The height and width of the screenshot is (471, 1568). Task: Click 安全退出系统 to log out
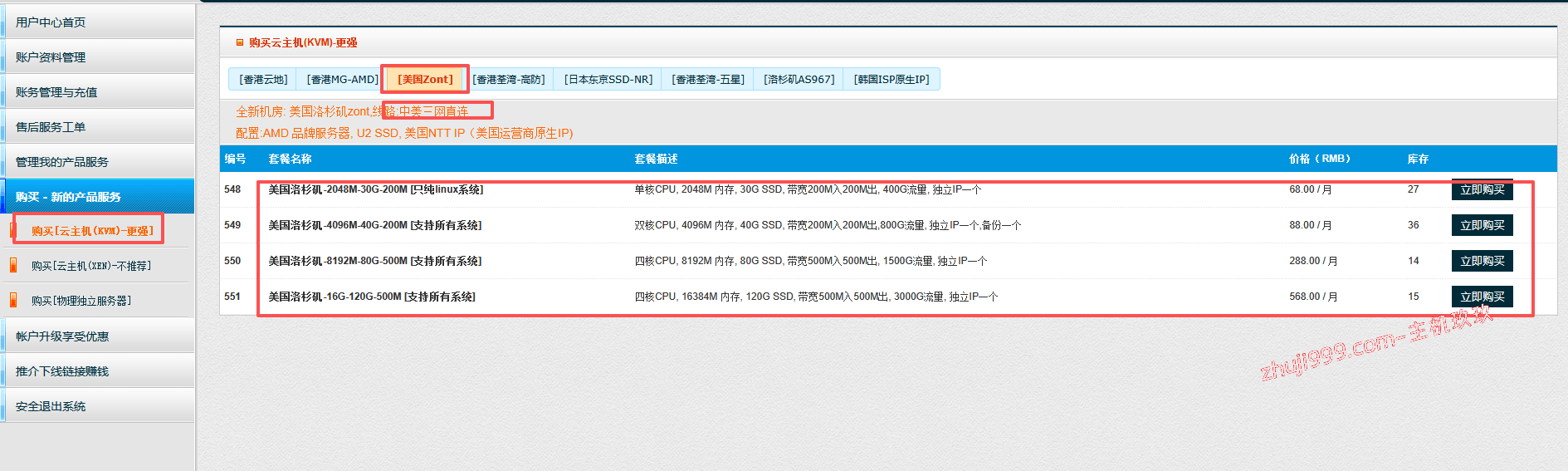coord(51,406)
